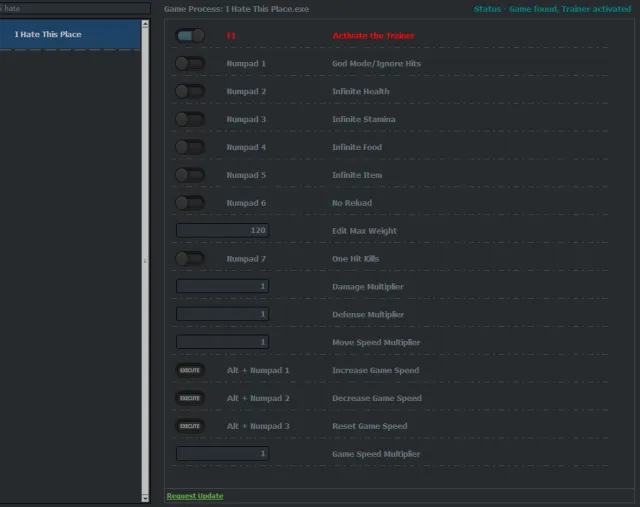Click Execute button for Increase Game Speed

(190, 370)
